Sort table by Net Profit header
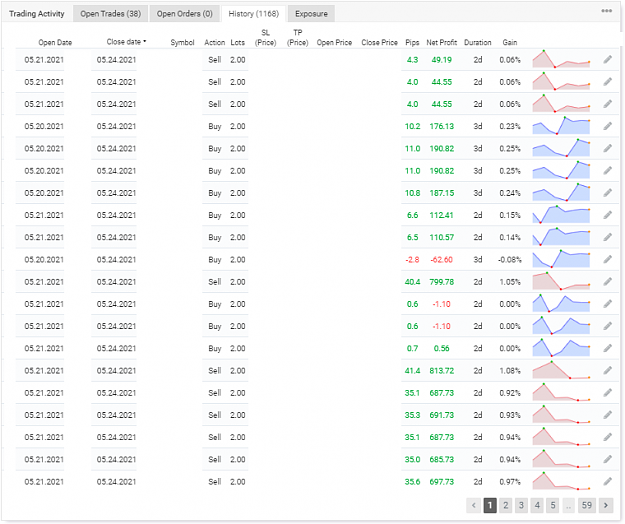Screen dimensions: 625x524 442,42
